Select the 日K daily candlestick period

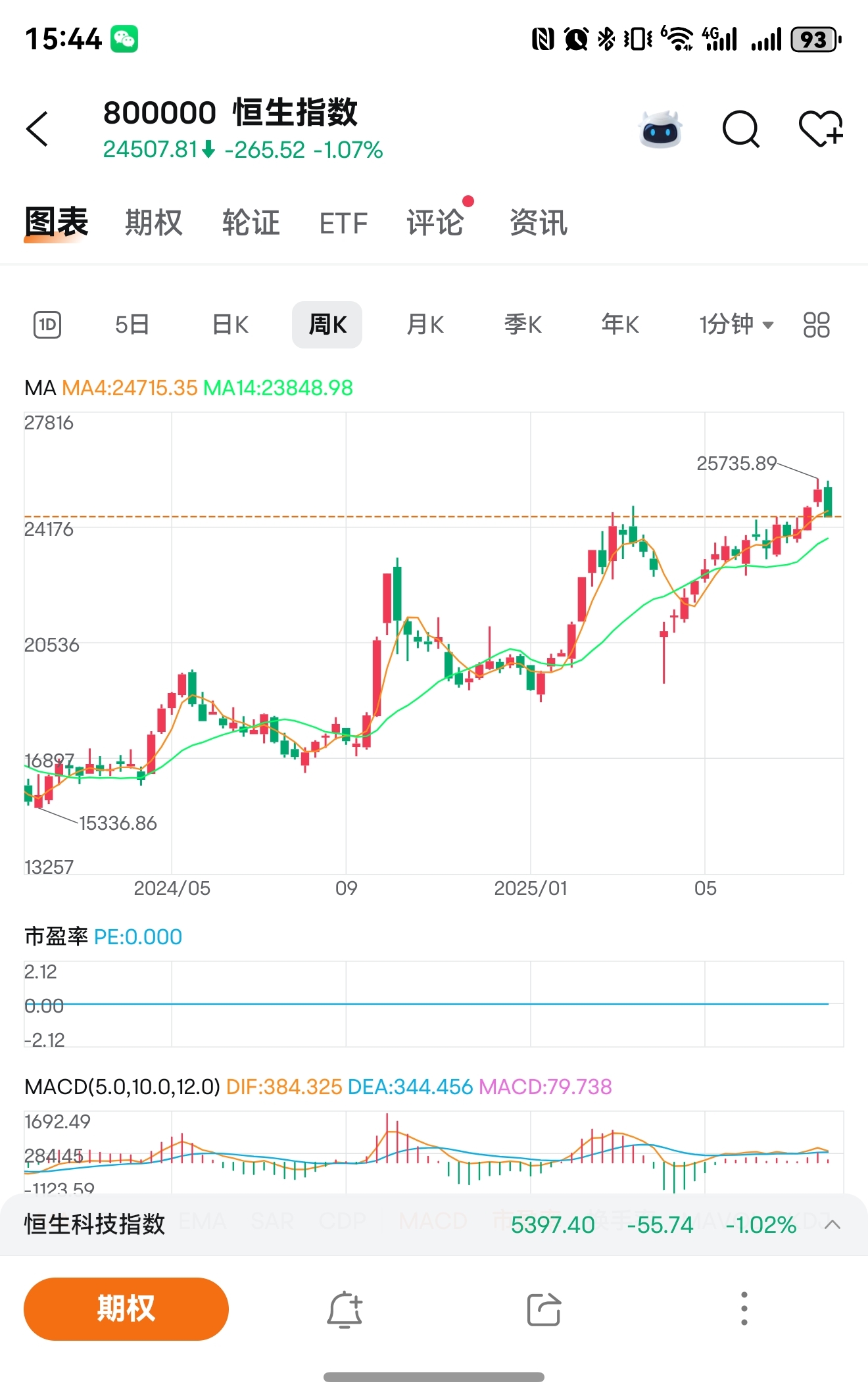(230, 325)
